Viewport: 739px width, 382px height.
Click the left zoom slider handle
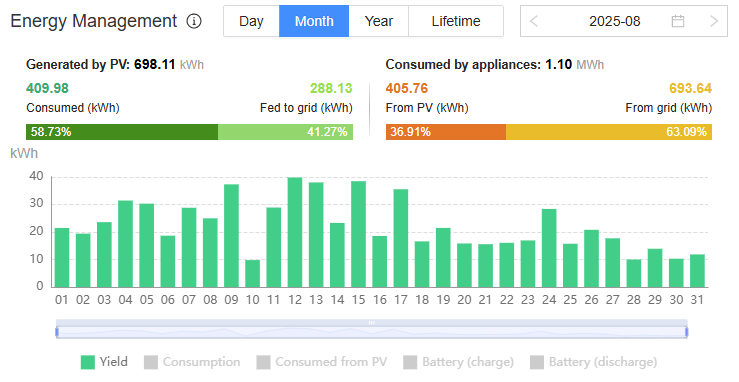pyautogui.click(x=57, y=332)
